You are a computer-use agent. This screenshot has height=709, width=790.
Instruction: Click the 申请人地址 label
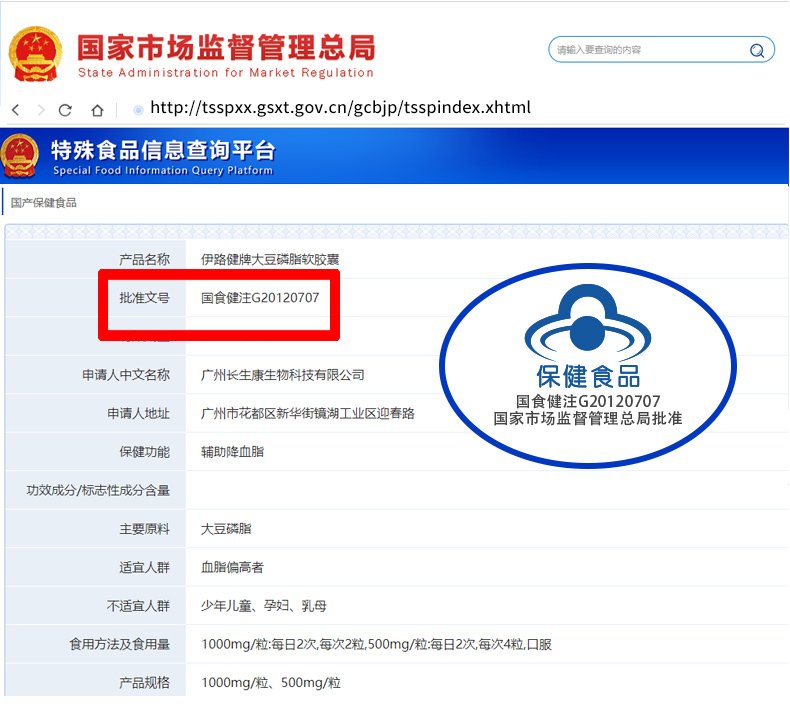(138, 413)
